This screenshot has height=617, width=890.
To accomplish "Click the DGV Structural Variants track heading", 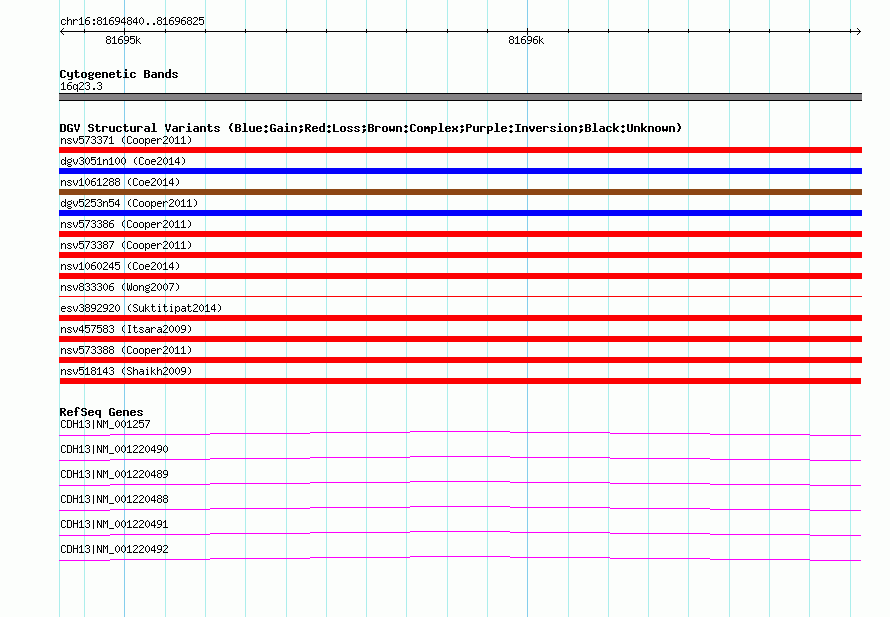I will [x=371, y=128].
